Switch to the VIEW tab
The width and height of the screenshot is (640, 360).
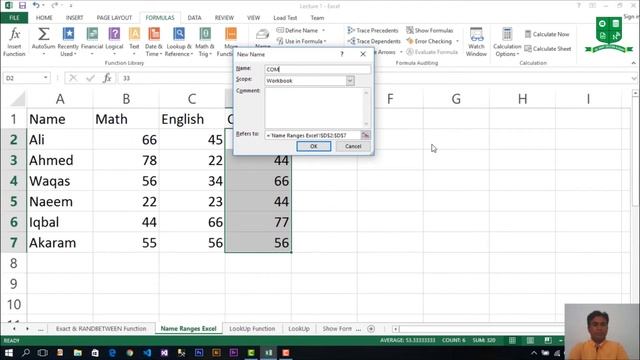point(253,18)
